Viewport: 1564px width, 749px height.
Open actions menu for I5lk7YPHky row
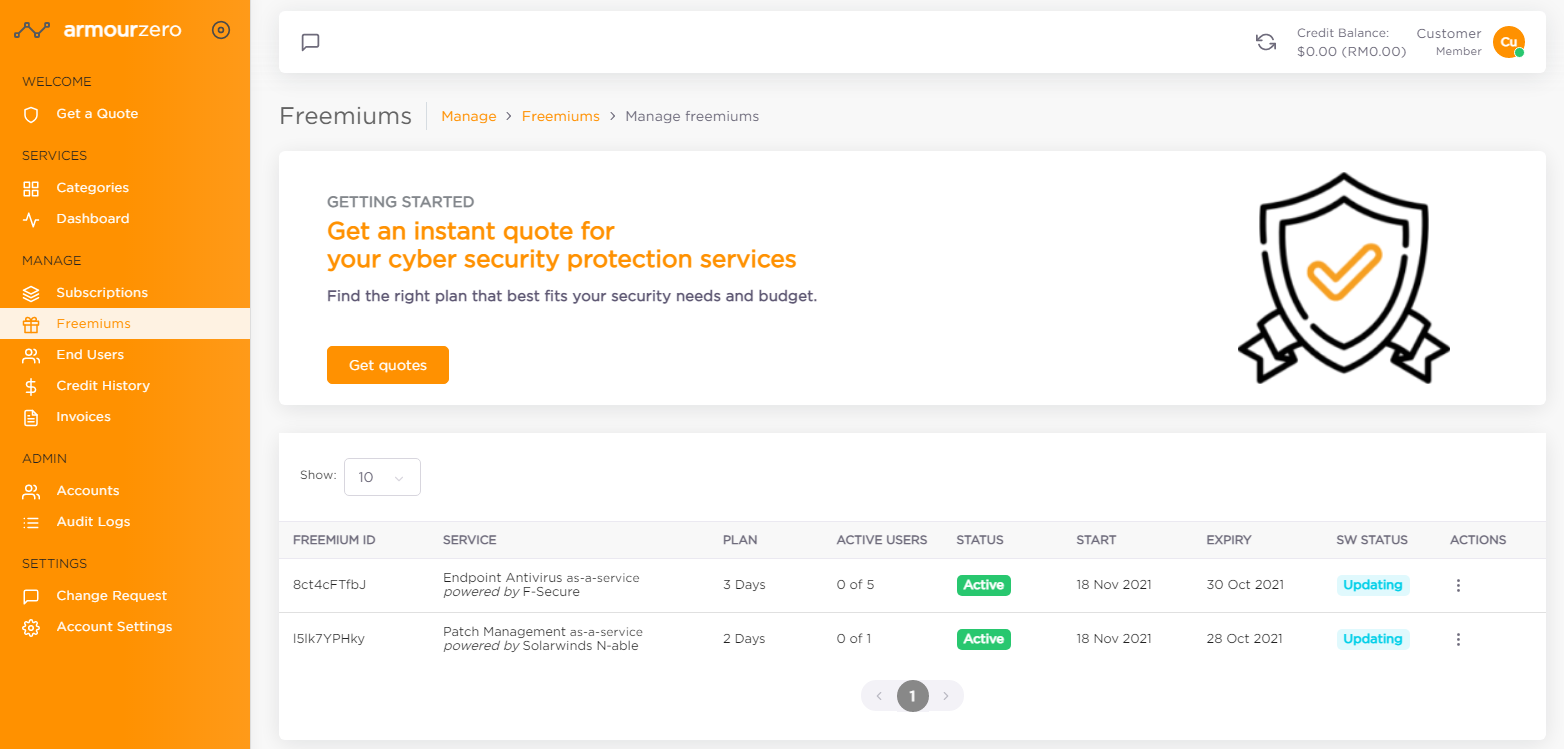1458,639
